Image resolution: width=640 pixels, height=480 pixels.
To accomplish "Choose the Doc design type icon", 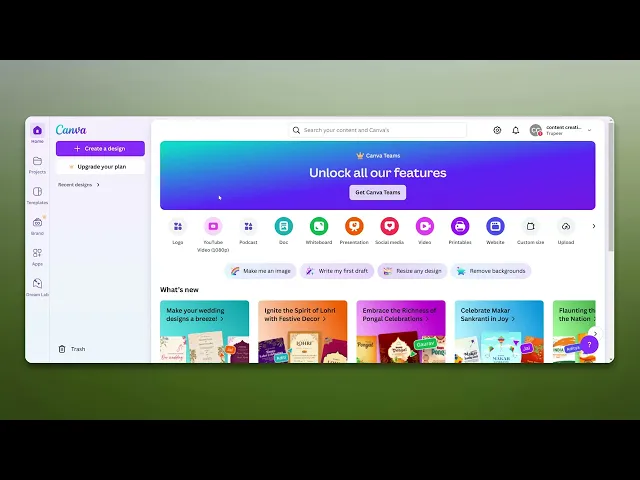I will click(284, 226).
